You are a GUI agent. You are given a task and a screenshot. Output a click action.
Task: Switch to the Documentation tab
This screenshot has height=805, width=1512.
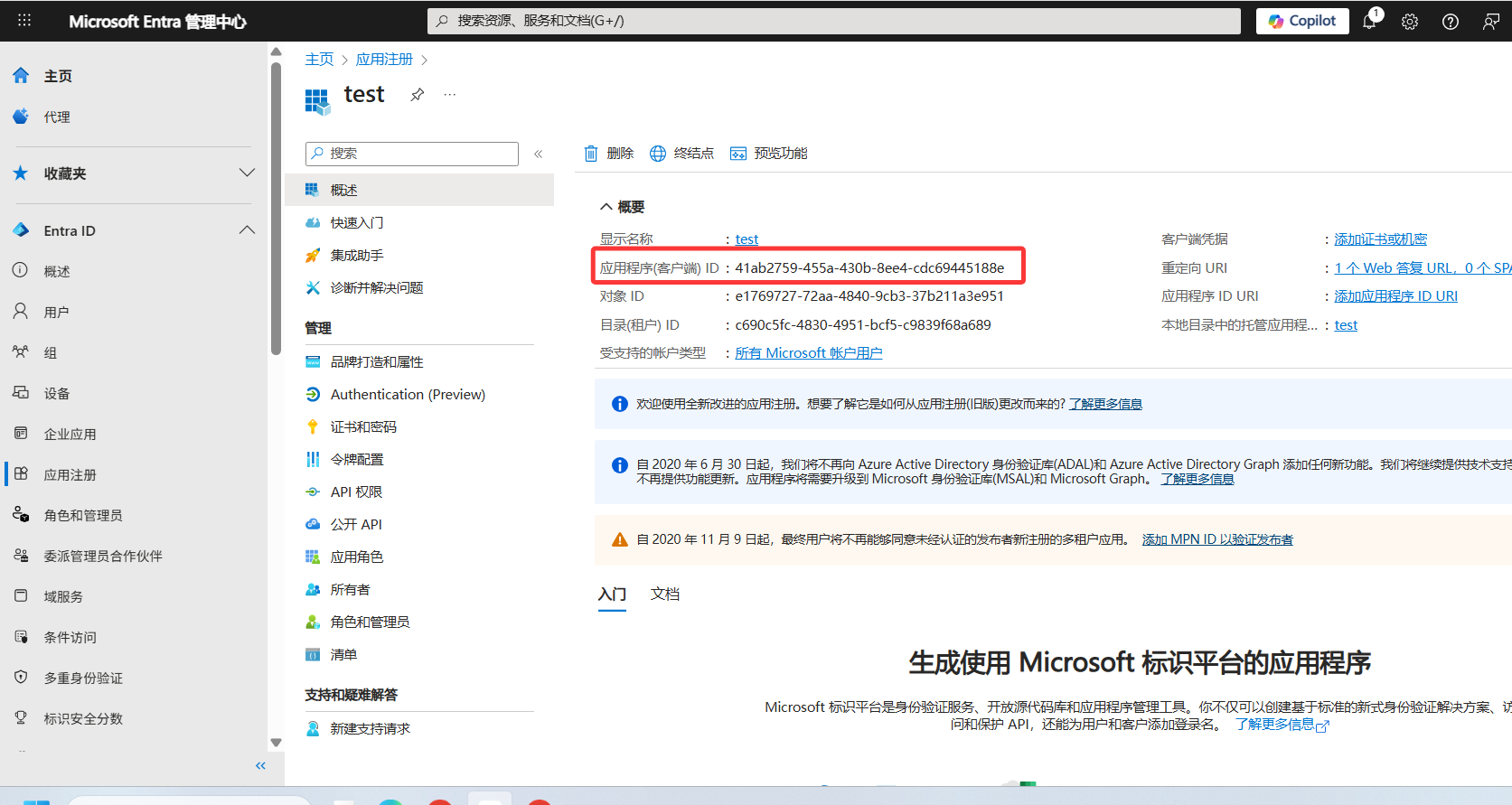click(x=665, y=594)
